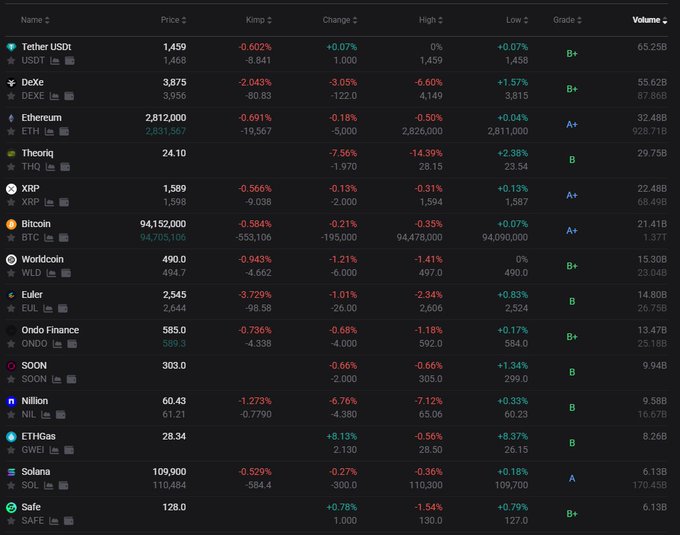Open chart icon for ETH
Screen dimensions: 680x535
49,131
